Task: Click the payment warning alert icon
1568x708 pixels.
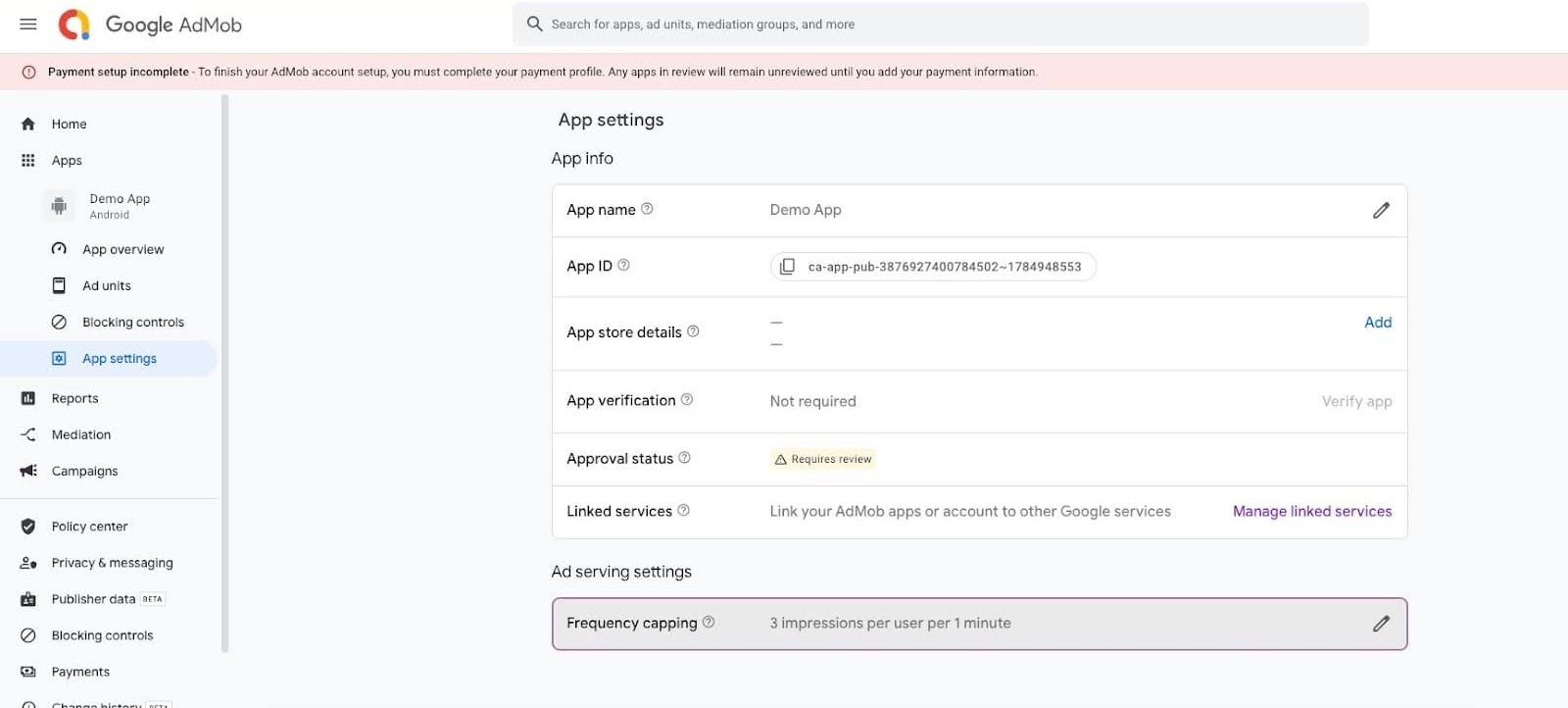Action: (28, 72)
